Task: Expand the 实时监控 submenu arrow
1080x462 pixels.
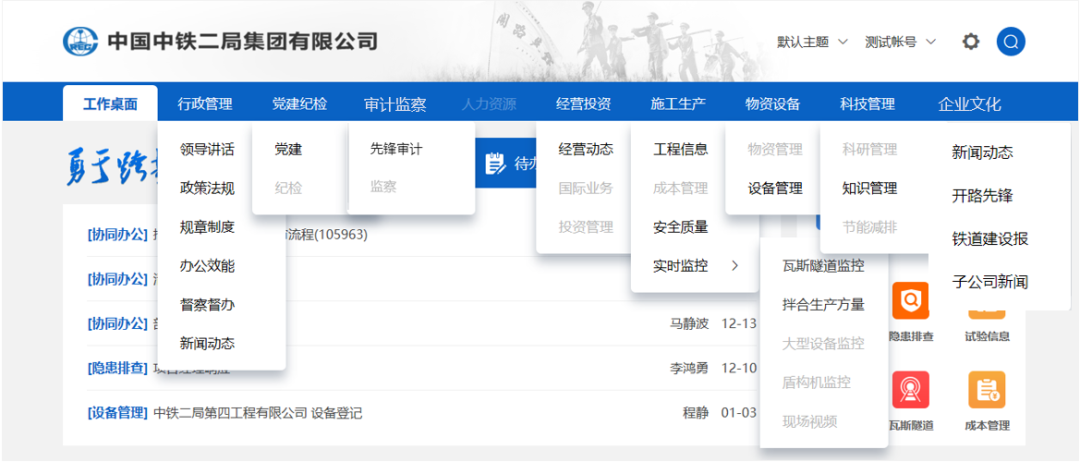Action: click(735, 266)
